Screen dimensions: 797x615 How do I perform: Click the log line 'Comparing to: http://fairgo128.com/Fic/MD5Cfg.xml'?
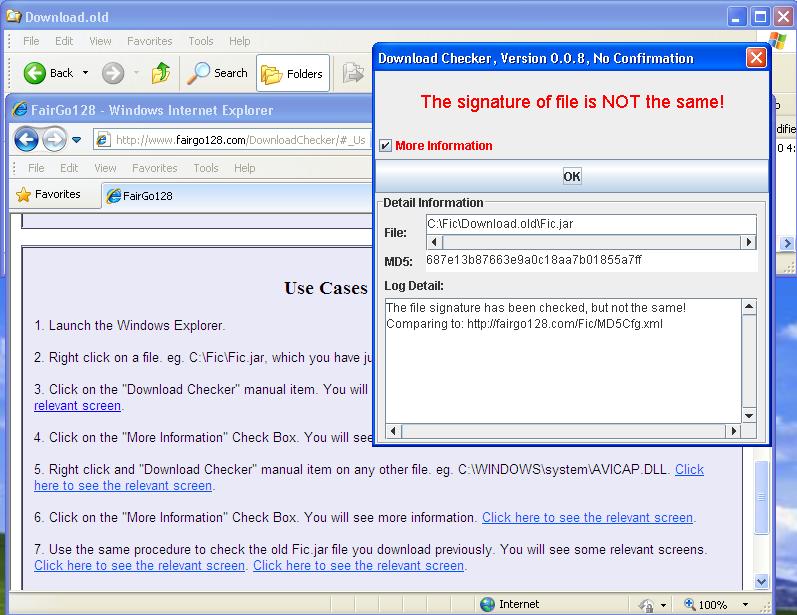pyautogui.click(x=525, y=324)
